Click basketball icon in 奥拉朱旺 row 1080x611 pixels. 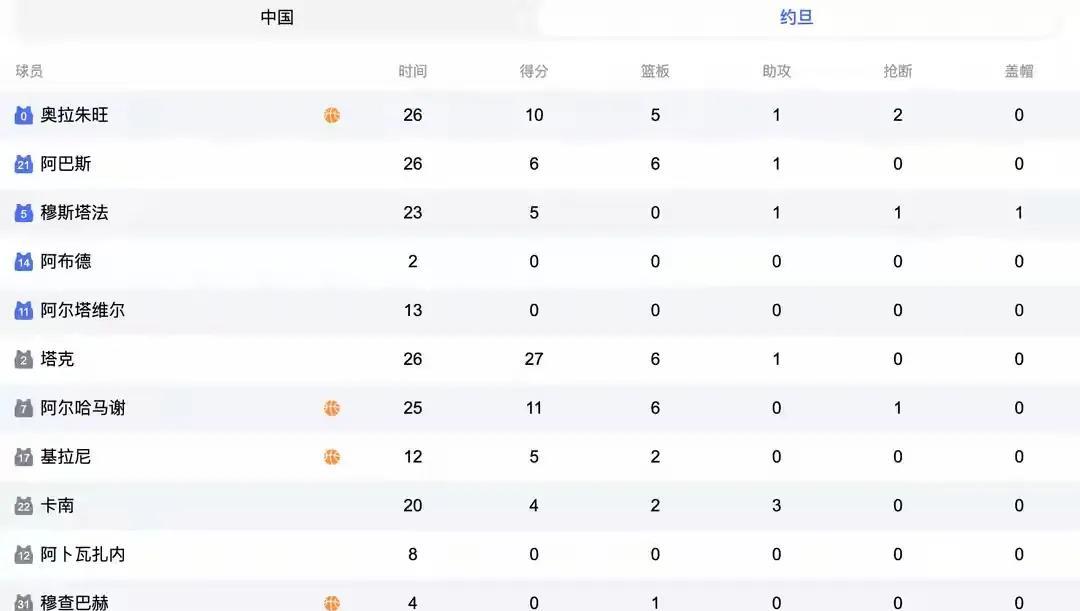[x=332, y=115]
